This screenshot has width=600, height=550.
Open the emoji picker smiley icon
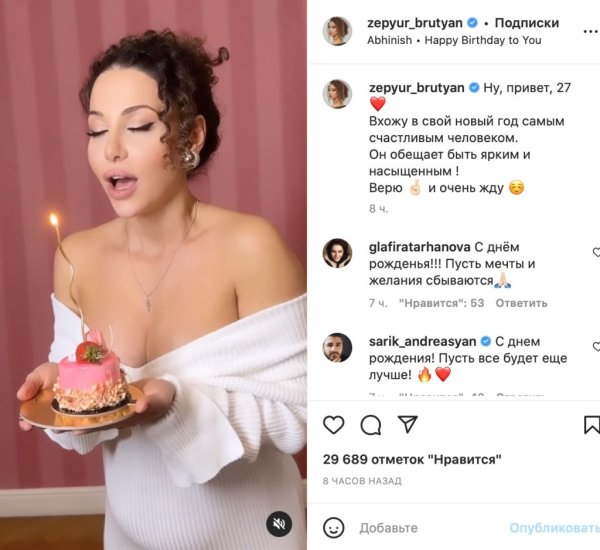pos(334,528)
